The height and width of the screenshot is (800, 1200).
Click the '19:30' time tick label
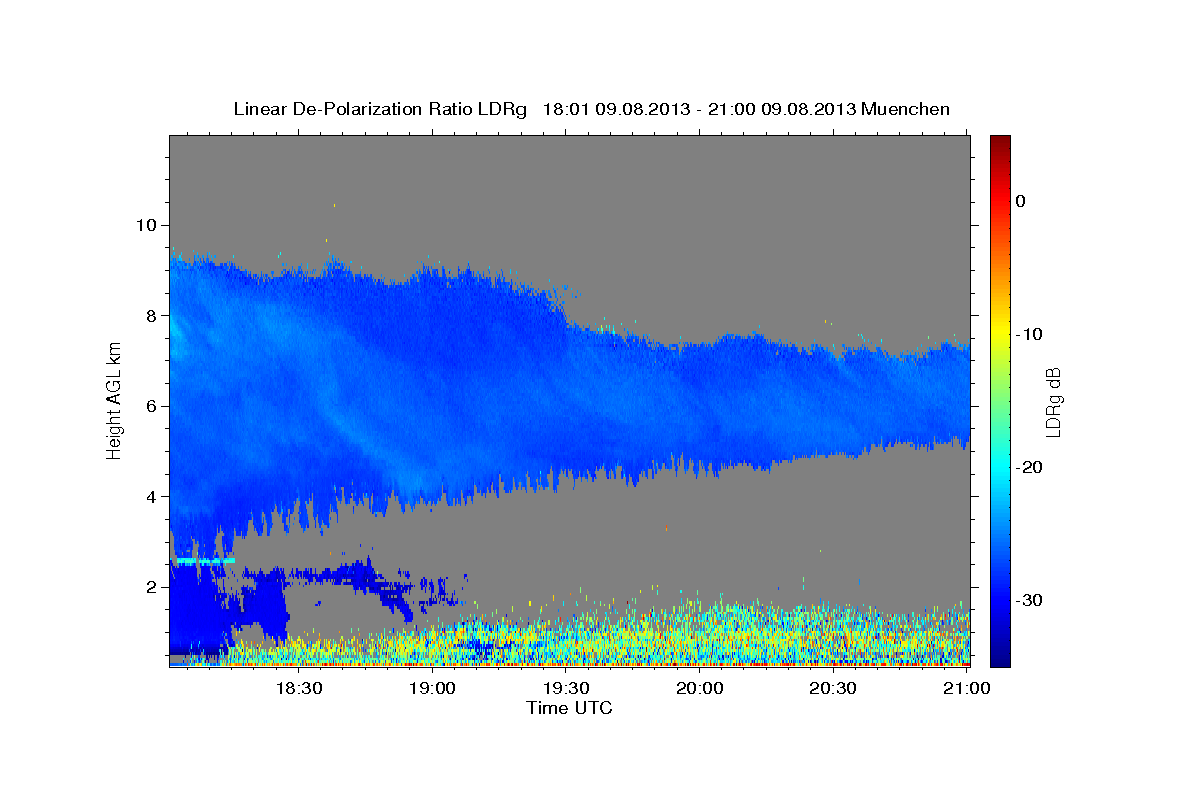click(x=566, y=689)
